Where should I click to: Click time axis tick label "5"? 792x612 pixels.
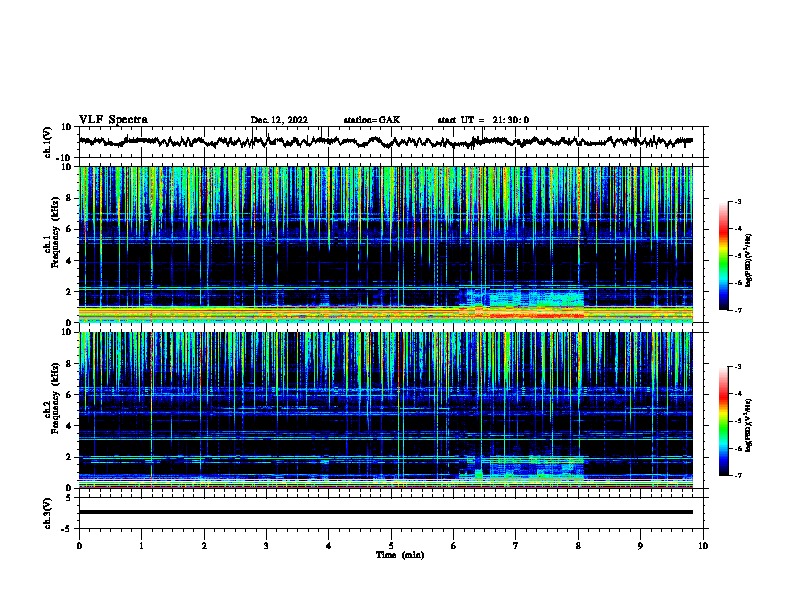pos(391,546)
